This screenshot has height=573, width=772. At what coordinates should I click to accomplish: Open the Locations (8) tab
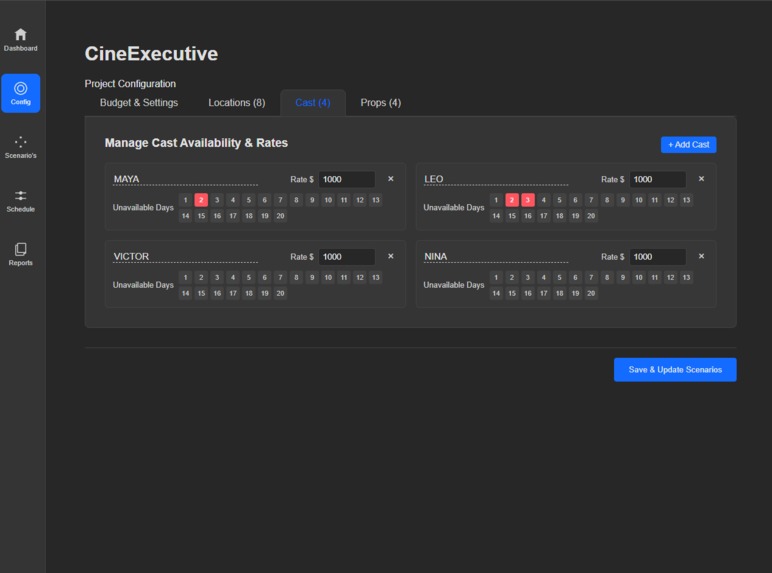236,103
